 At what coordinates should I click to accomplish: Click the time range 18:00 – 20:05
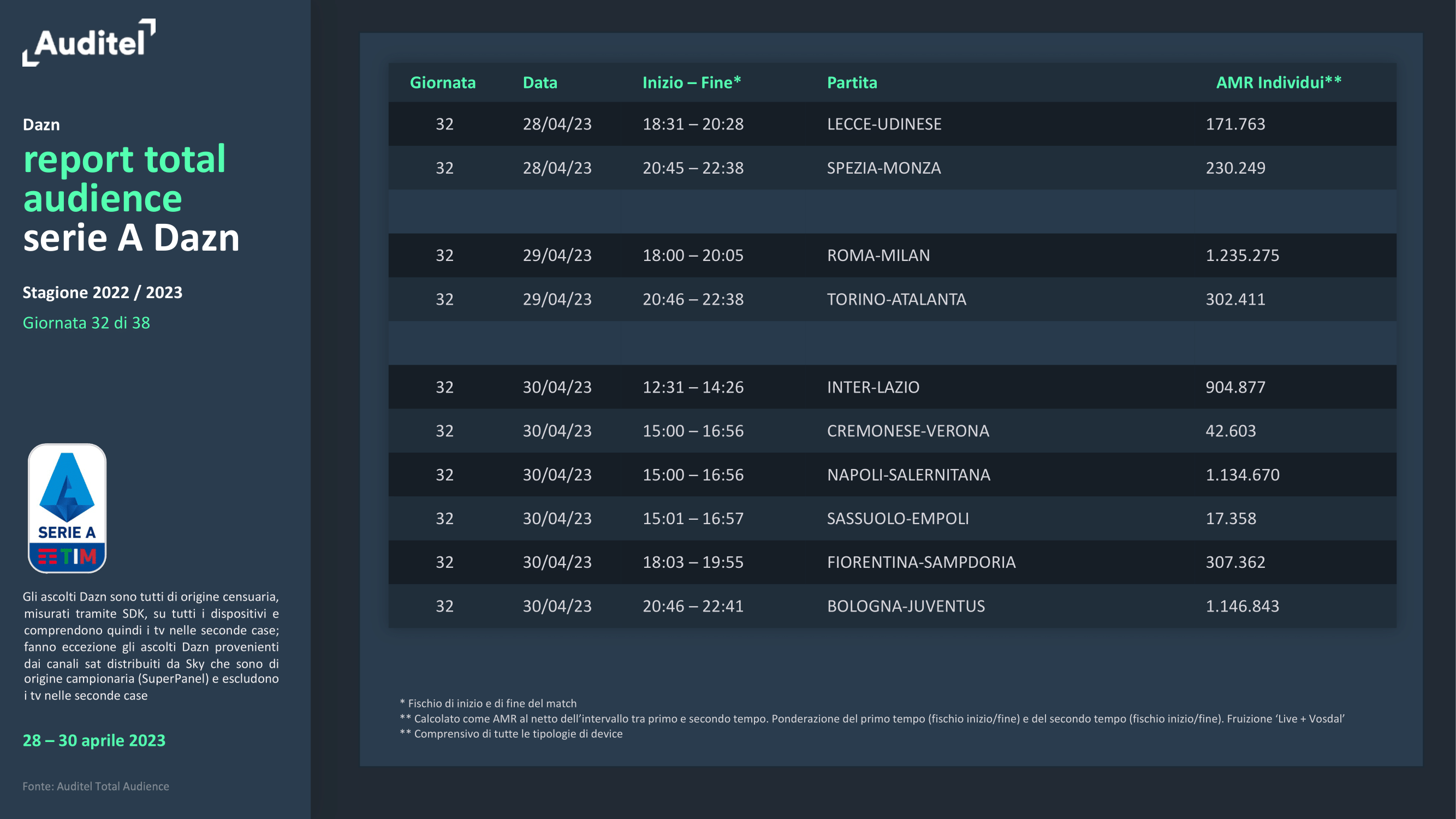tap(693, 256)
